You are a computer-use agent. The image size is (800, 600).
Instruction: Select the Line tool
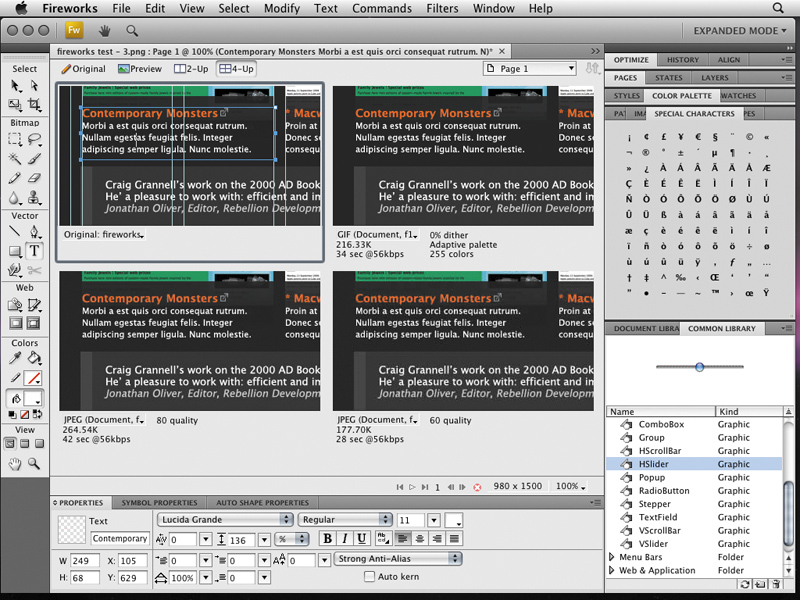15,232
